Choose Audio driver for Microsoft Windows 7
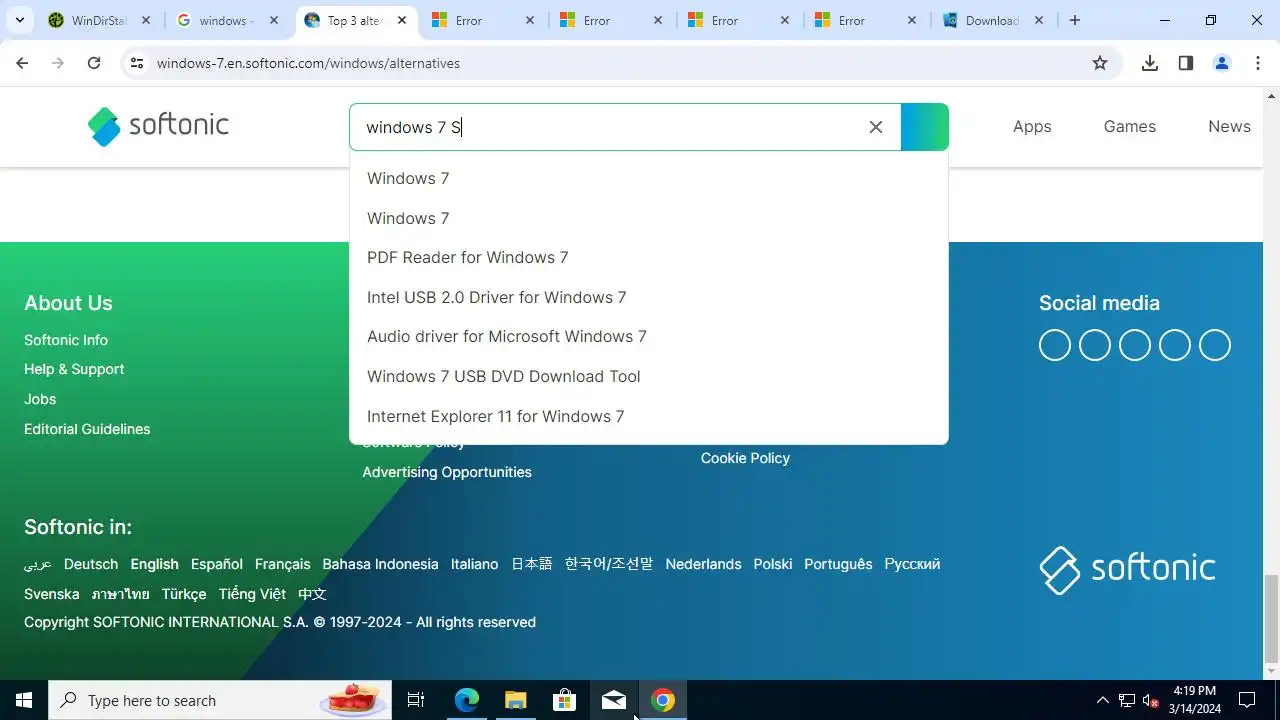The width and height of the screenshot is (1280, 720). [648, 336]
